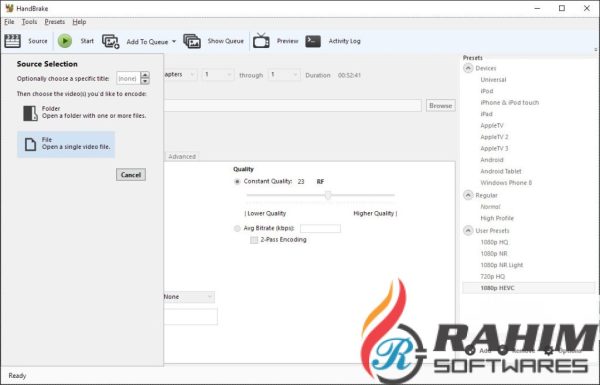Switch to the Advanced tab
Image resolution: width=600 pixels, height=385 pixels.
click(x=182, y=157)
